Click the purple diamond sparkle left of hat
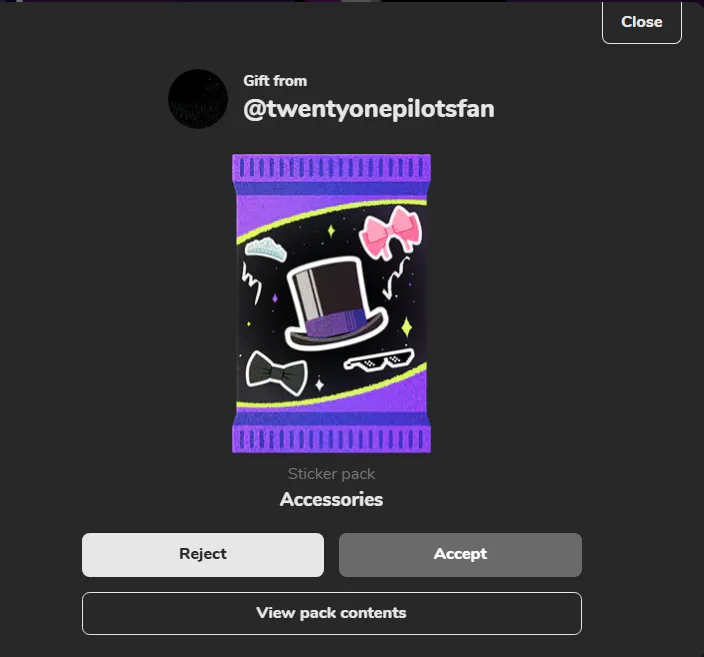This screenshot has width=704, height=657. tap(275, 298)
